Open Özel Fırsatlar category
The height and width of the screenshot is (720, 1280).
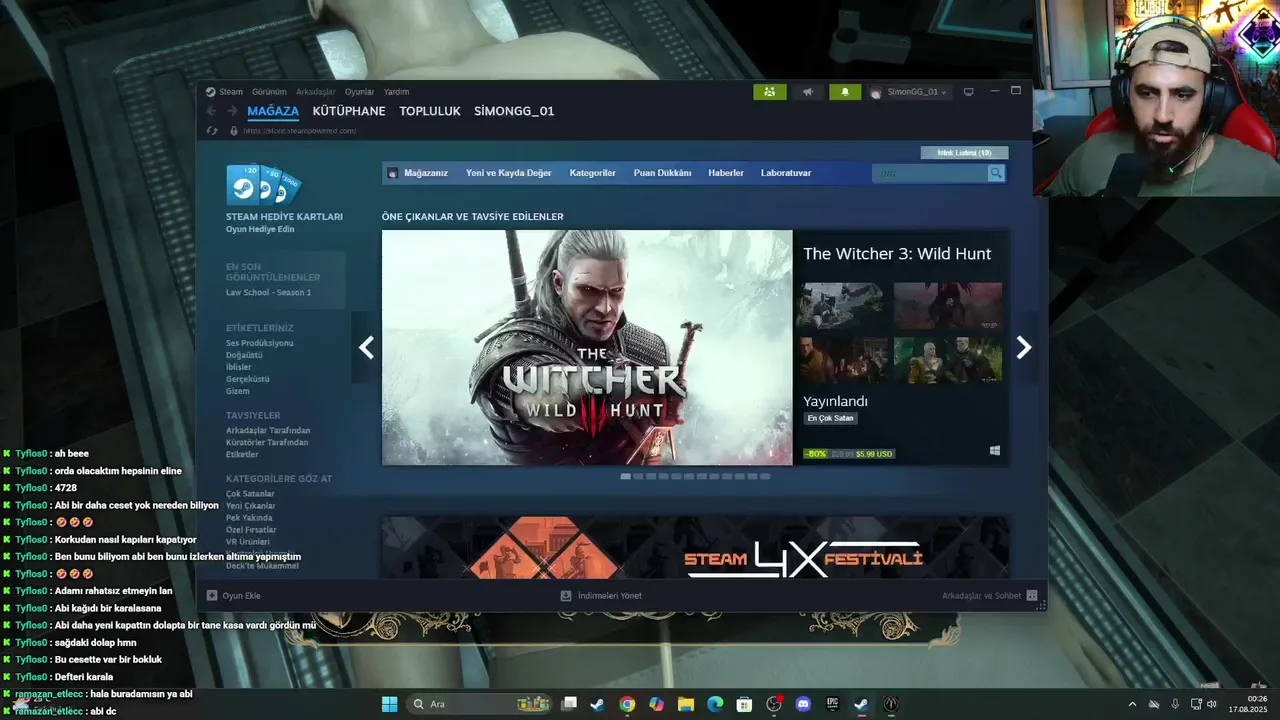coord(251,530)
